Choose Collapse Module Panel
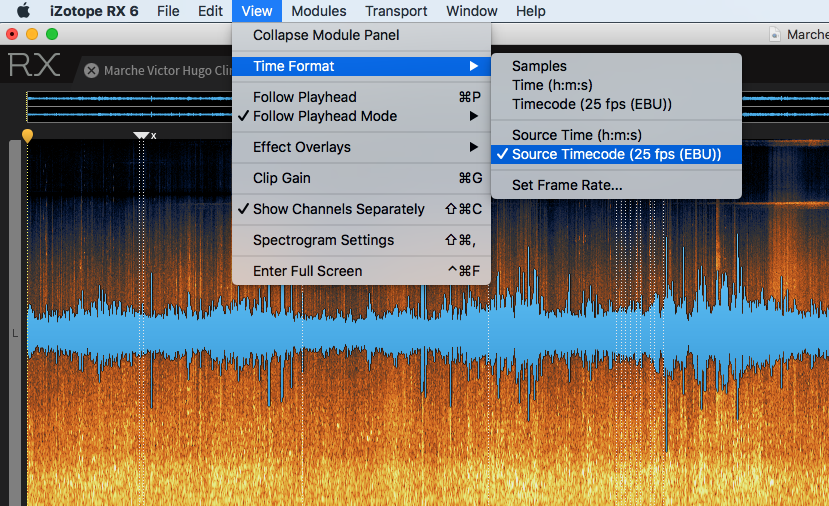 pos(362,35)
